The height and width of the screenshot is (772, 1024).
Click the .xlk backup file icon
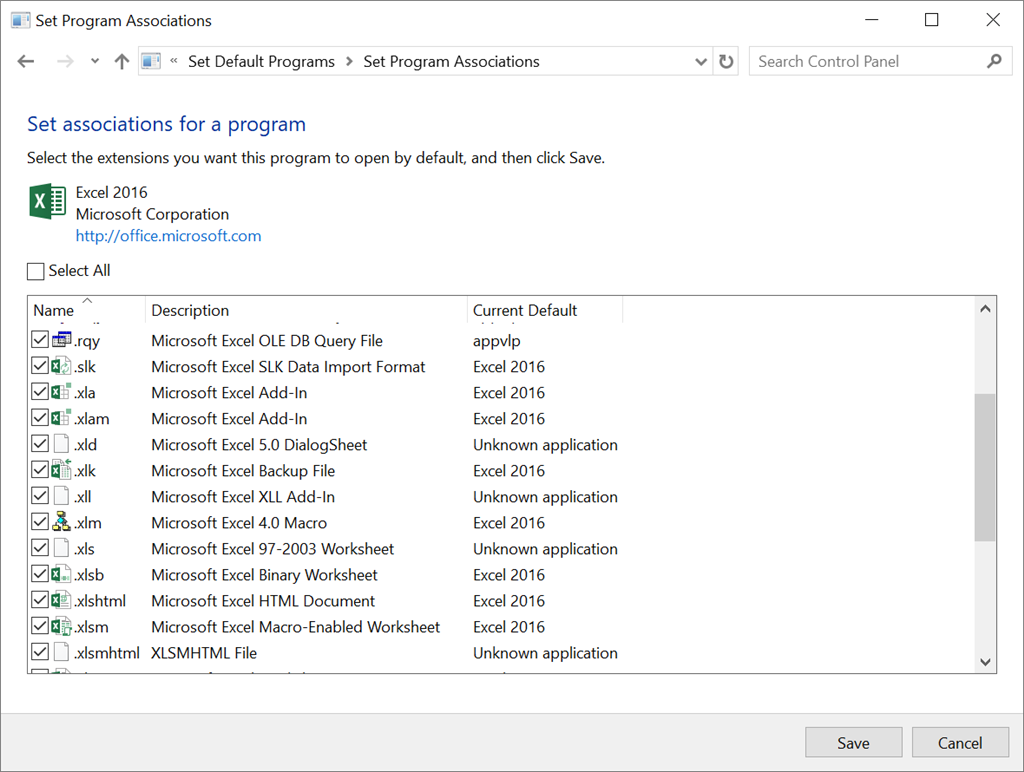tap(61, 470)
